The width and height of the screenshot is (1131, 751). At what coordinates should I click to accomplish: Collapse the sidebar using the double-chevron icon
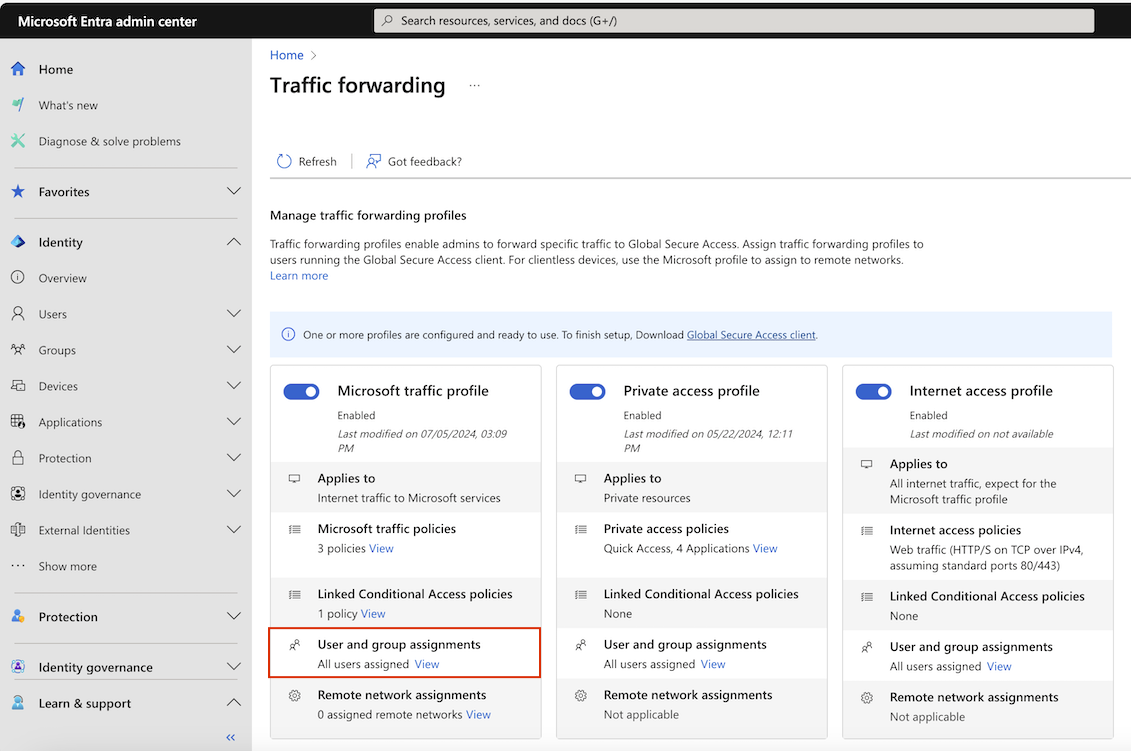tap(230, 737)
